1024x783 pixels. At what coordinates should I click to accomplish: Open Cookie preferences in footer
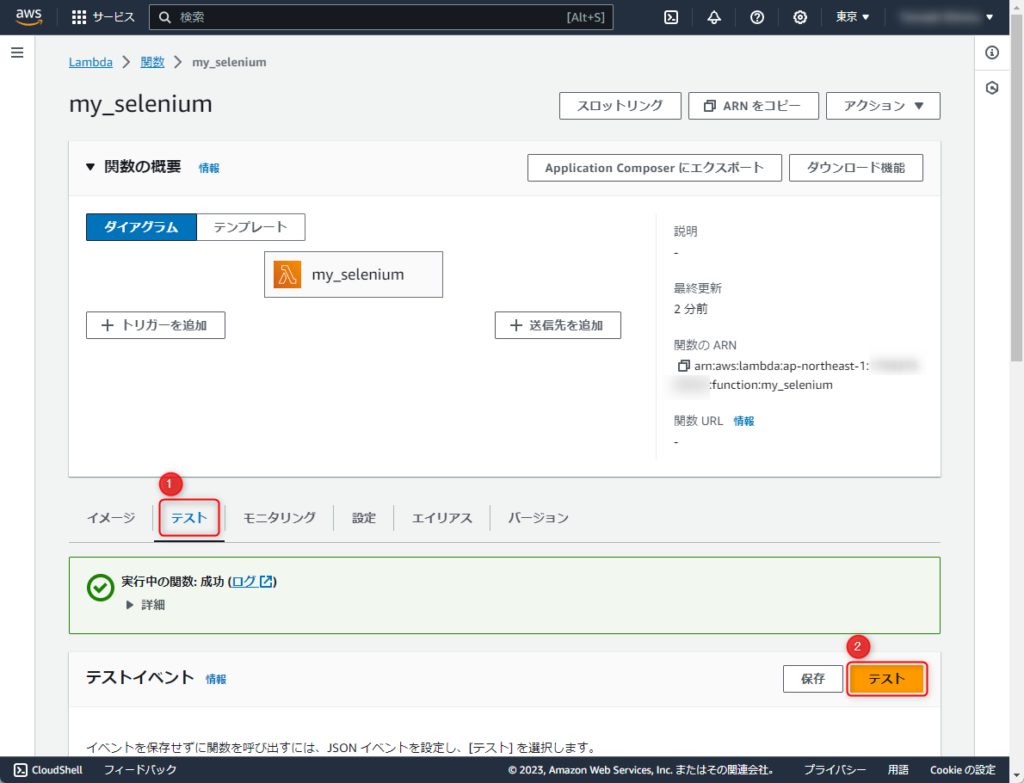click(x=963, y=770)
